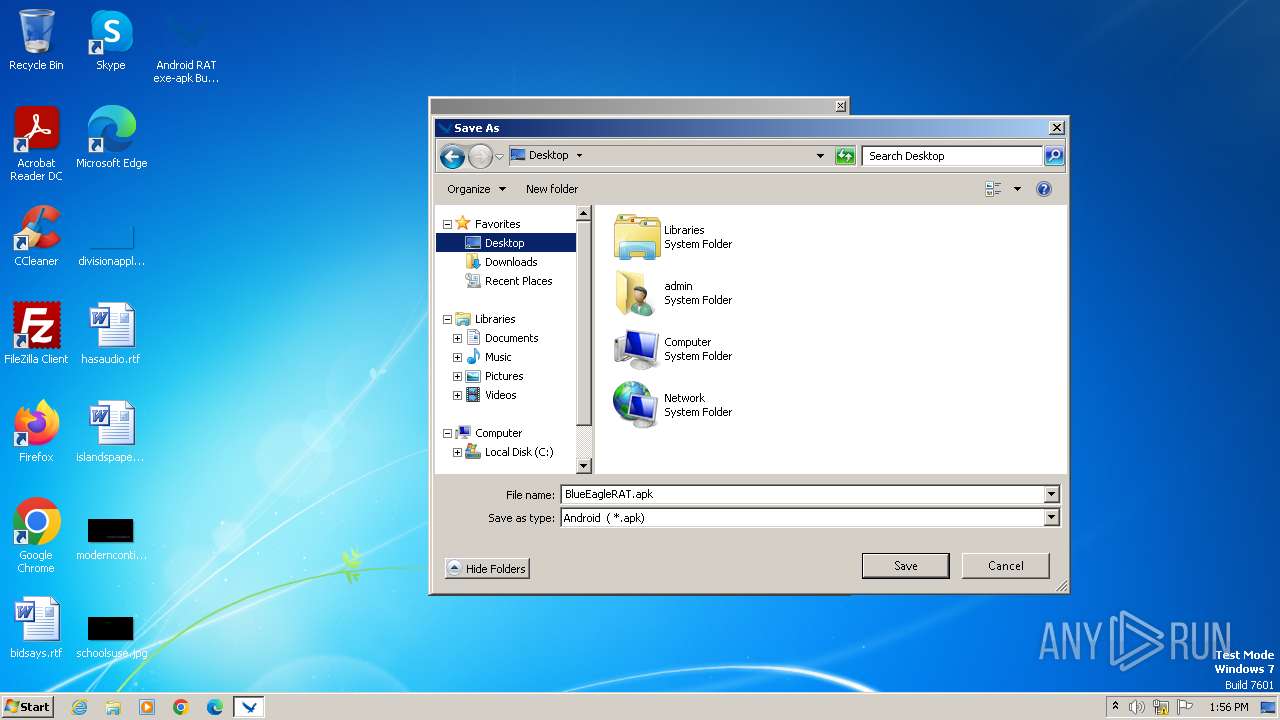Click the Save button
1280x720 pixels.
click(x=905, y=566)
